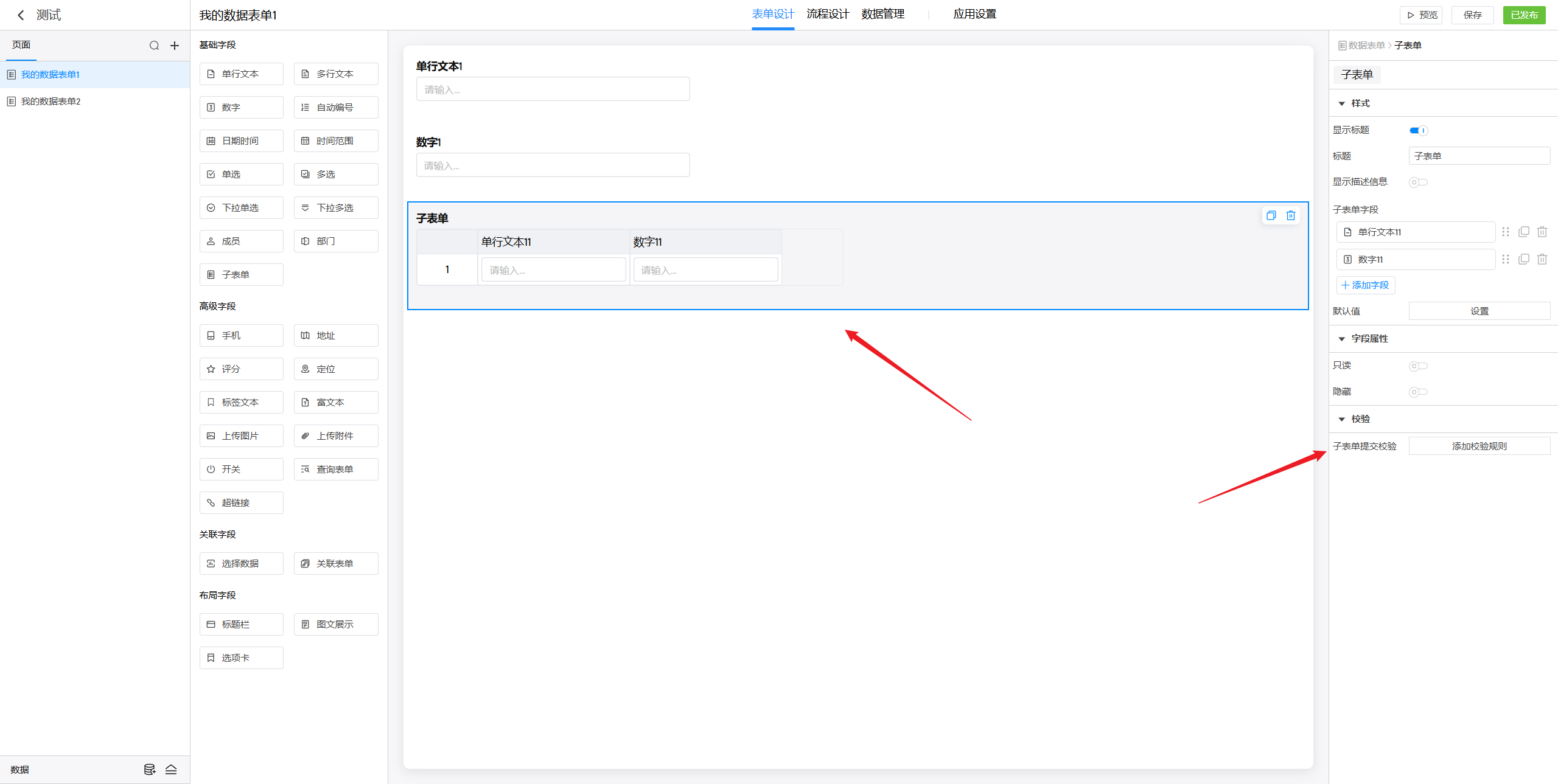Collapse the 校验 section
The width and height of the screenshot is (1558, 784).
1341,419
